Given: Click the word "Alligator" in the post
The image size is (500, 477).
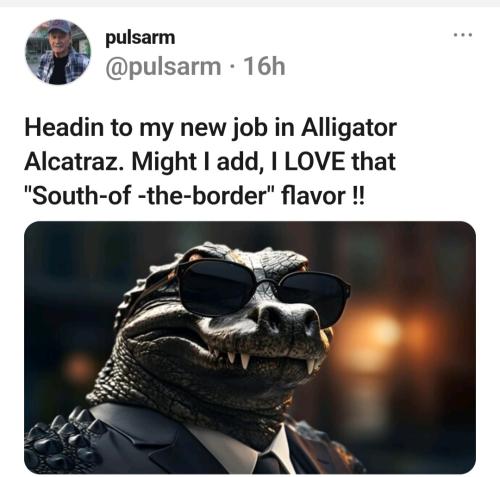Looking at the screenshot, I should click(349, 129).
